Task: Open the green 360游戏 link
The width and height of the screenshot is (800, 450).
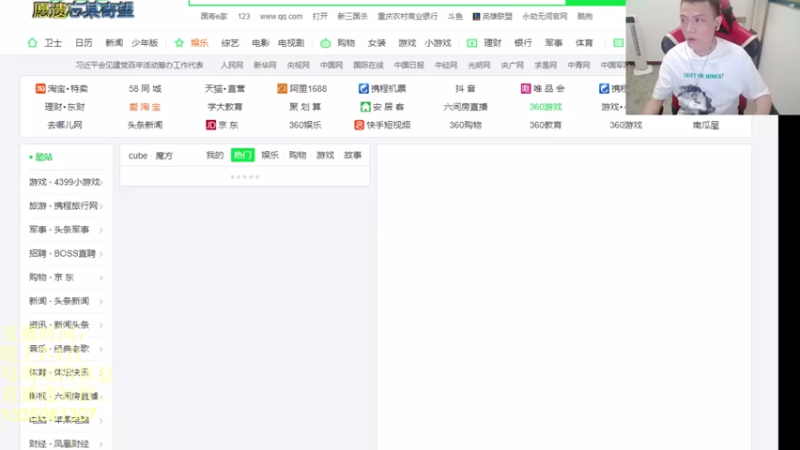Action: (545, 107)
